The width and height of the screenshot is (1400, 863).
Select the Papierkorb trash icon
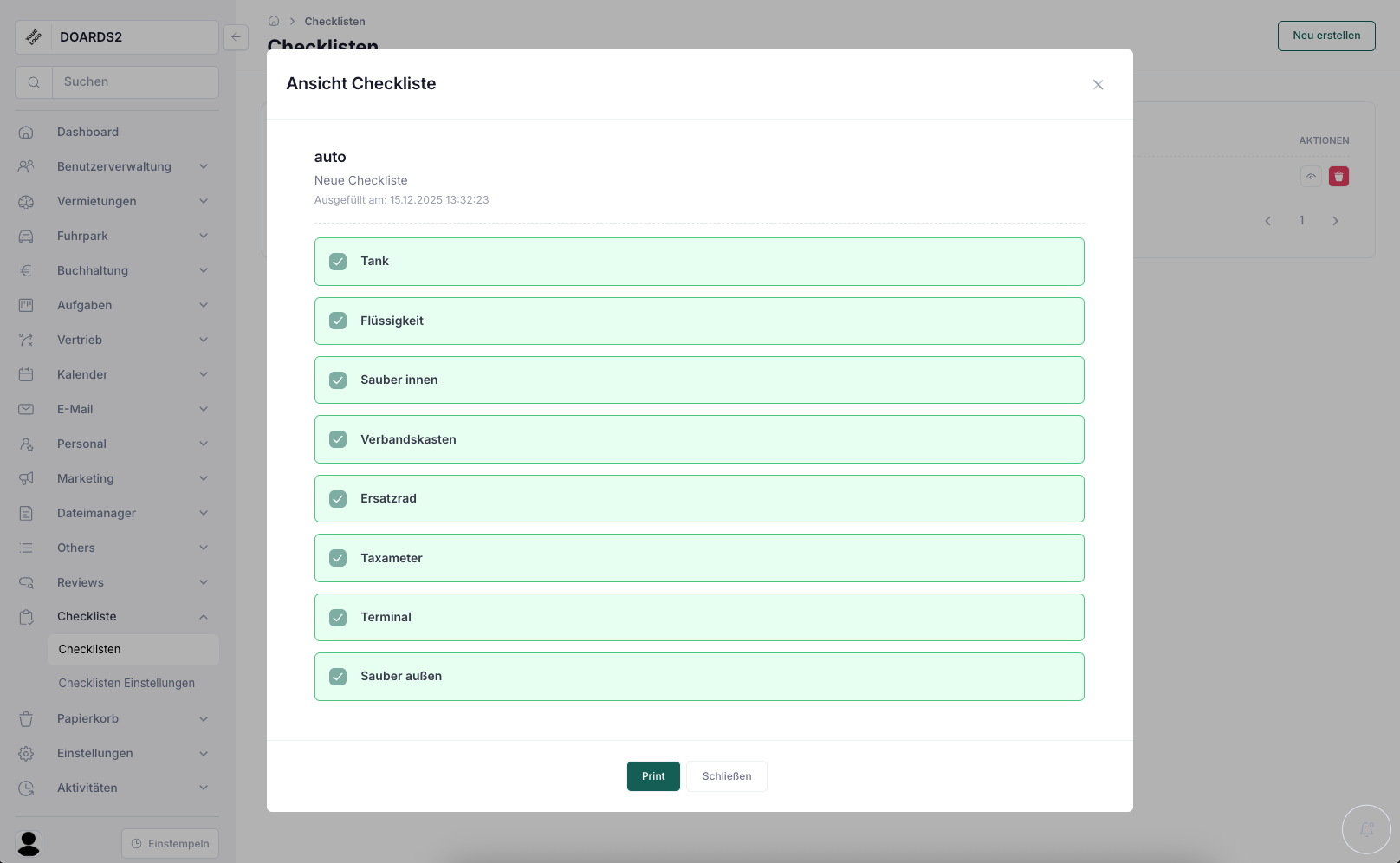coord(26,718)
